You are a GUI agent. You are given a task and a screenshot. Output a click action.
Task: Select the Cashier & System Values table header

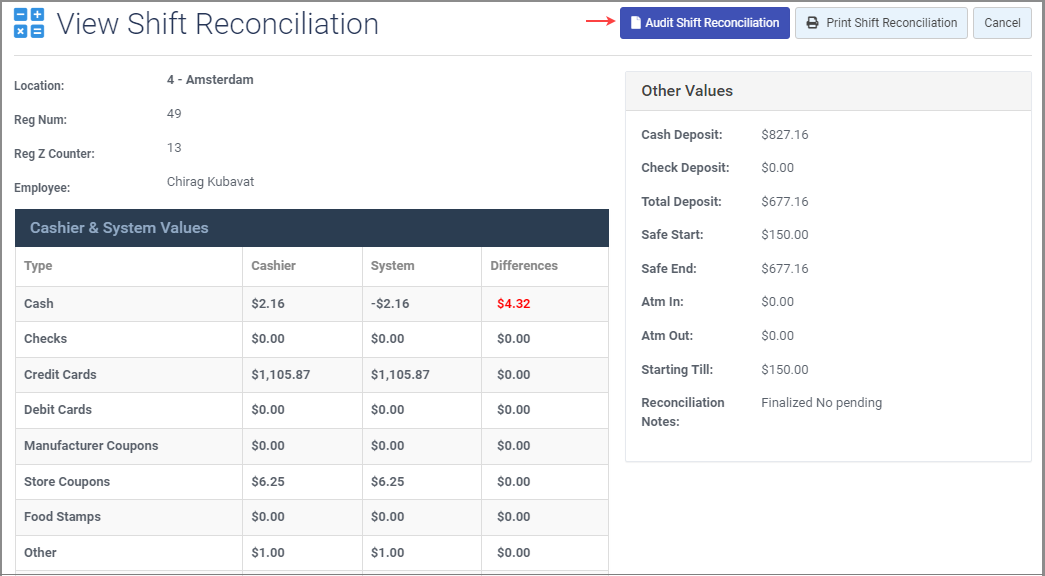pos(119,228)
